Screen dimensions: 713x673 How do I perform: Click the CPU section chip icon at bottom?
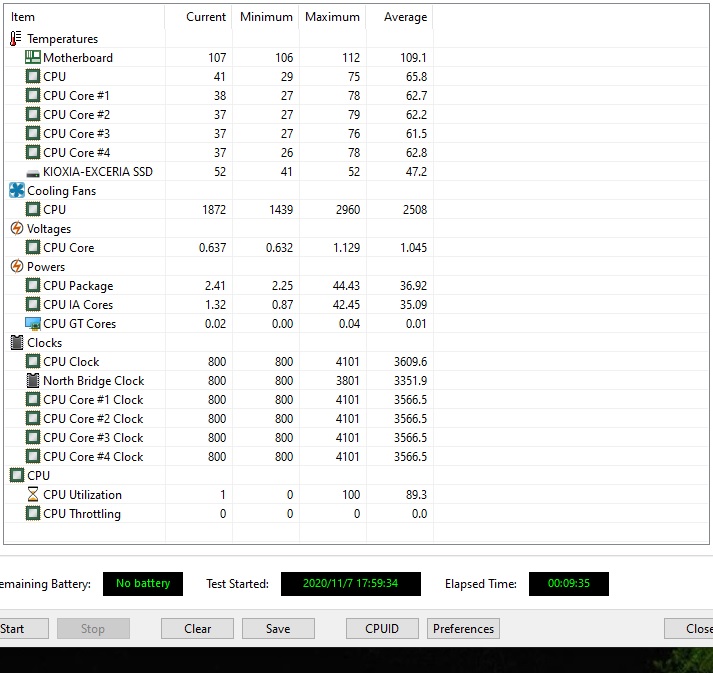pos(17,475)
